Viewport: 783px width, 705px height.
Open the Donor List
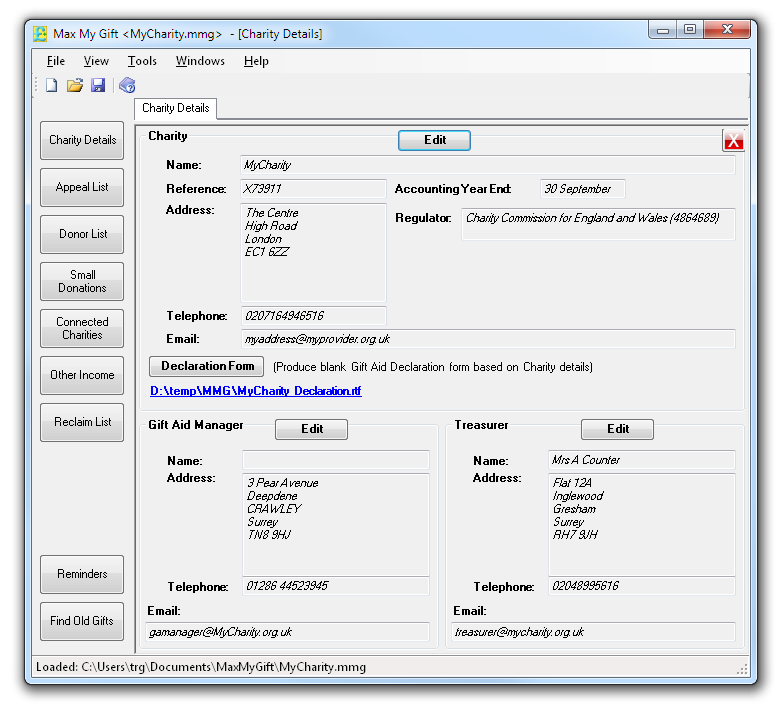pos(82,234)
